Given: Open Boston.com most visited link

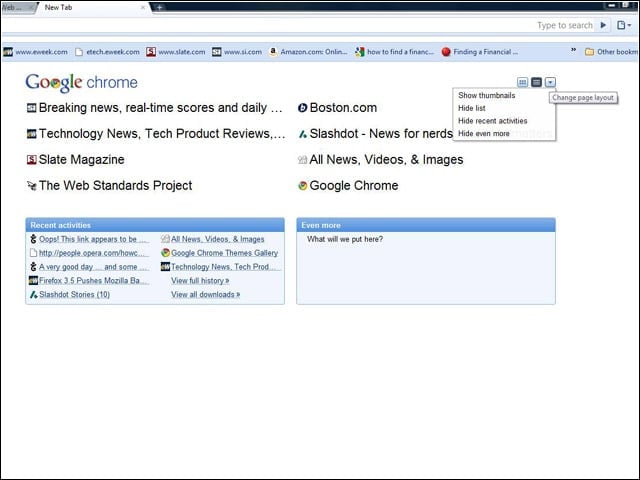Looking at the screenshot, I should click(x=343, y=108).
